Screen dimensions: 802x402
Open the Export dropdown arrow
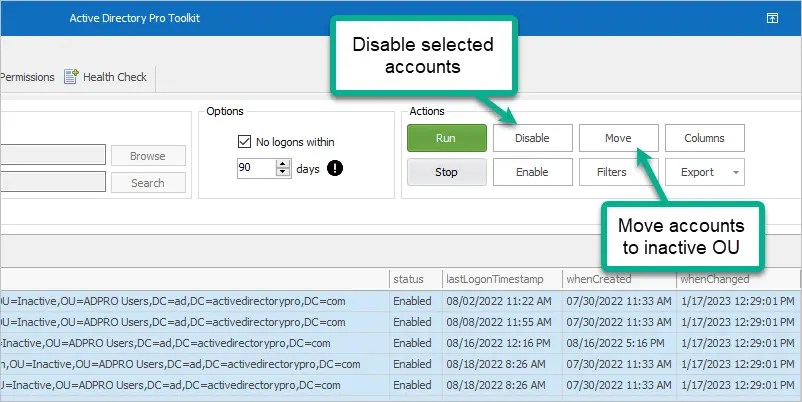(736, 172)
